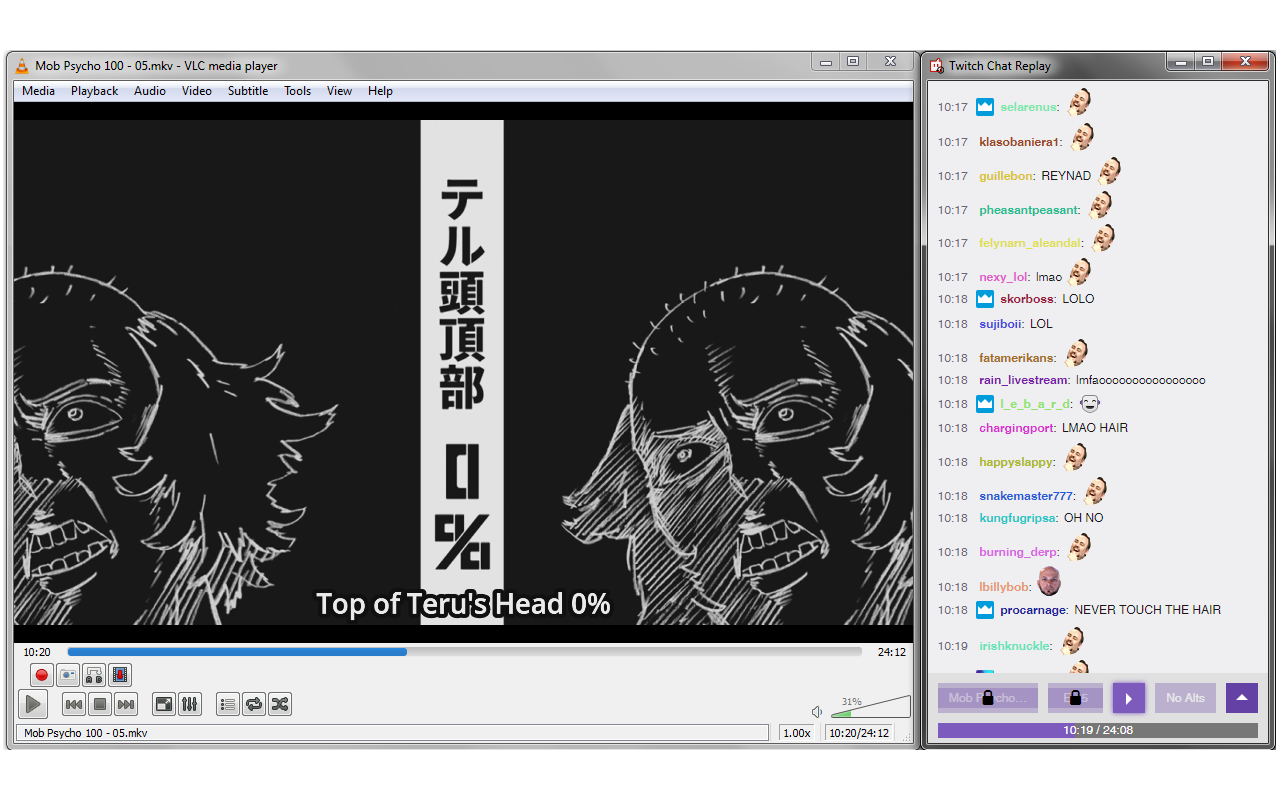This screenshot has height=800, width=1280.
Task: Click username 'felynarn_aleandal' in chat
Action: tap(1030, 243)
